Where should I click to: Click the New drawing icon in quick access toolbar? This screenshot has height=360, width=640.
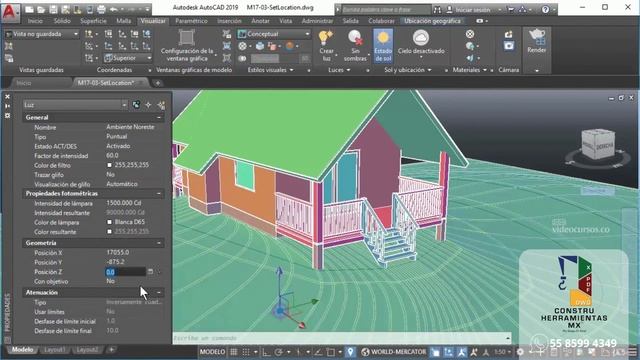29,9
